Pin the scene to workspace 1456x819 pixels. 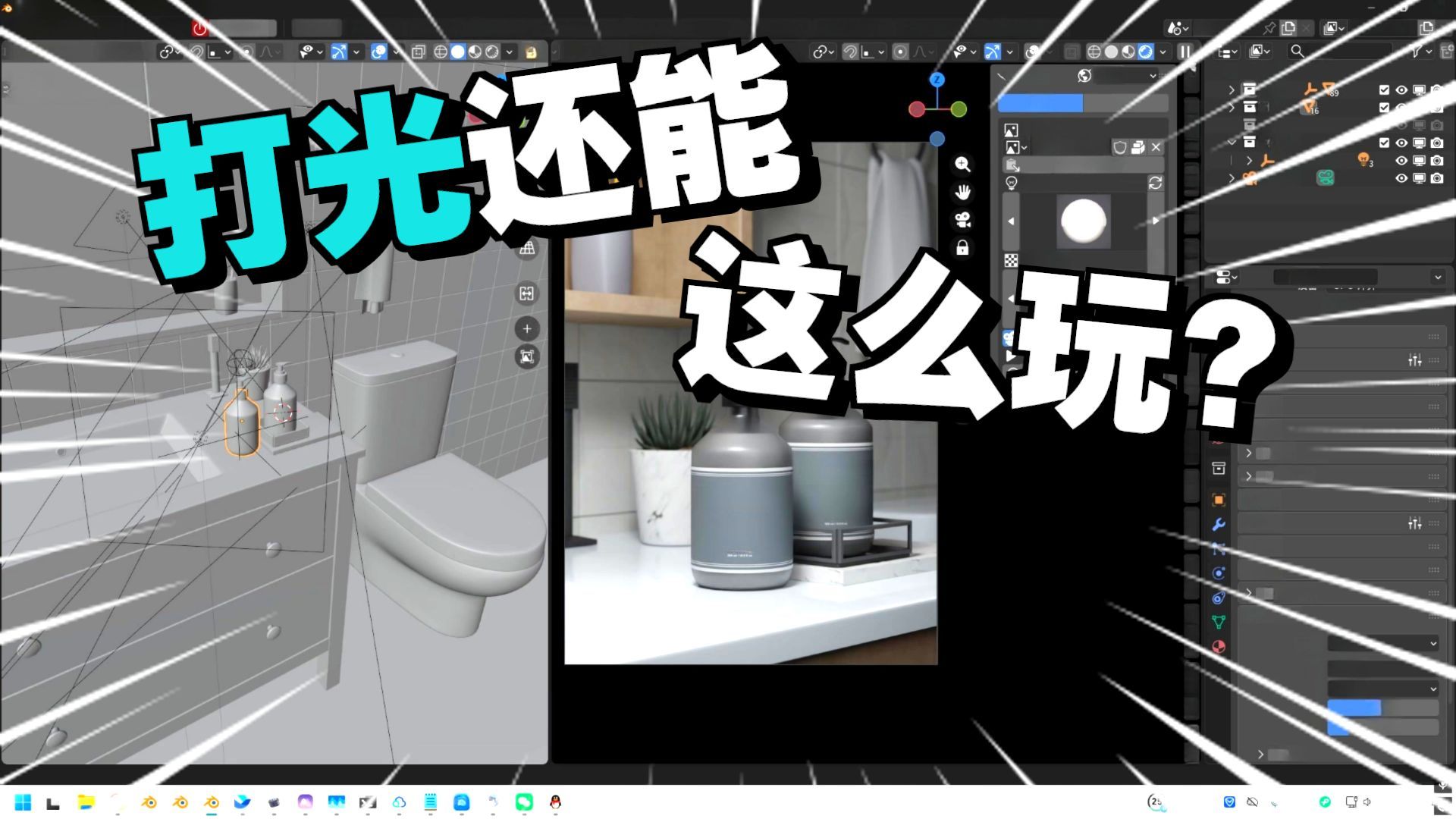coord(1269,28)
